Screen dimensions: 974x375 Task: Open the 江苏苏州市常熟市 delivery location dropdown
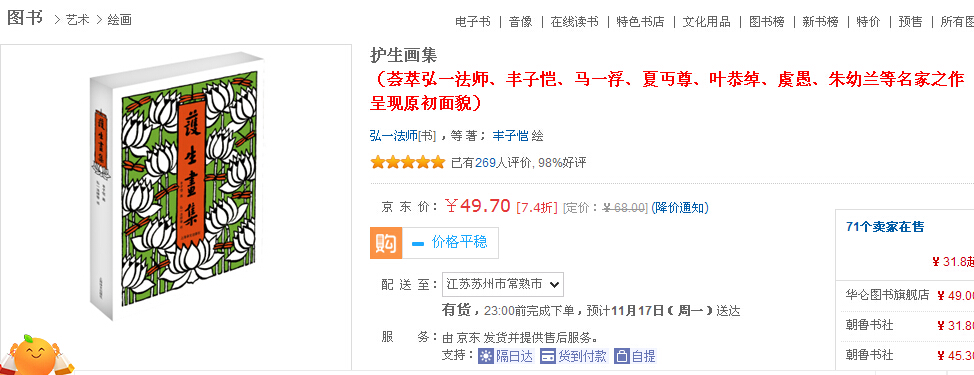[x=503, y=284]
